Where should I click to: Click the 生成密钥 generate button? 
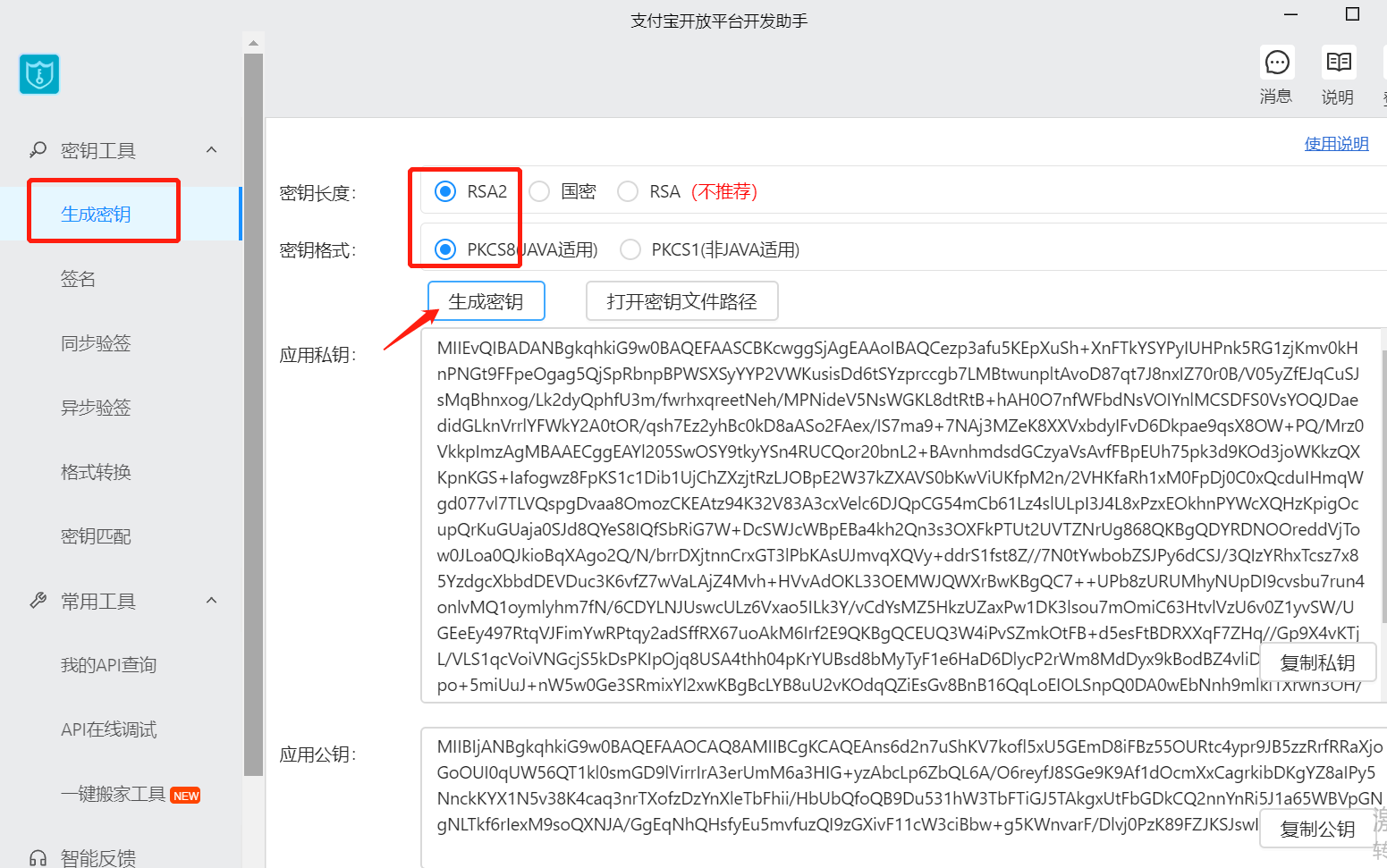(486, 300)
